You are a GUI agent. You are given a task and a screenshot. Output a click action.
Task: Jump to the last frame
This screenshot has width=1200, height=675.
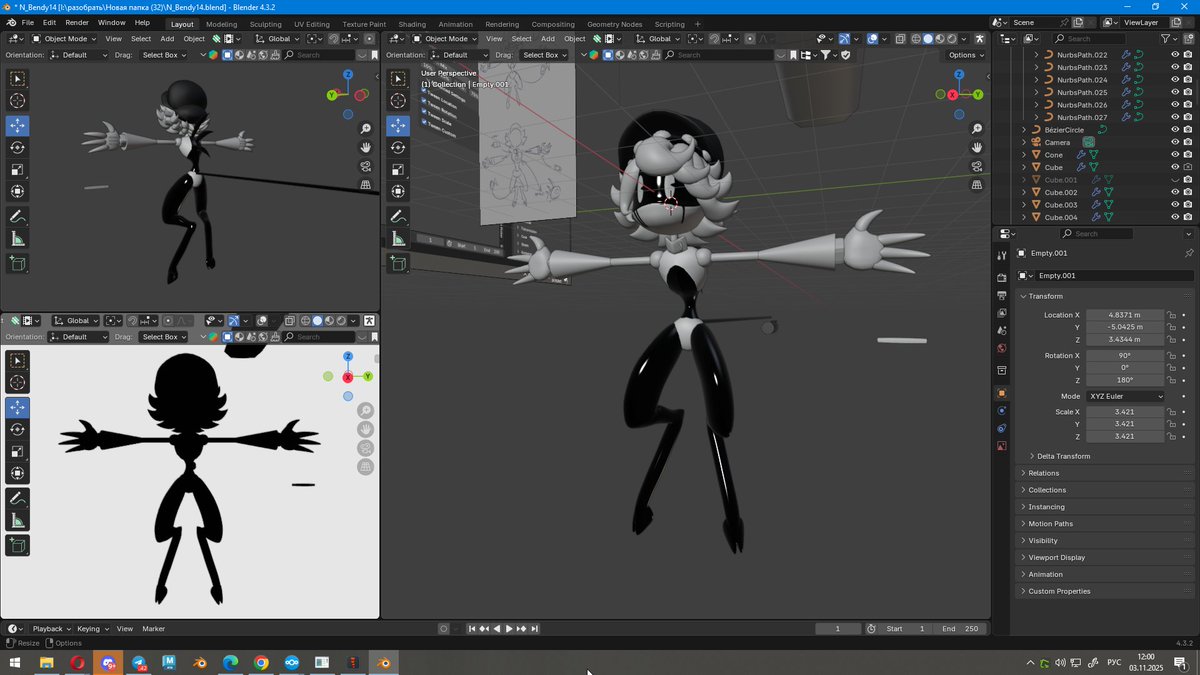[x=534, y=629]
